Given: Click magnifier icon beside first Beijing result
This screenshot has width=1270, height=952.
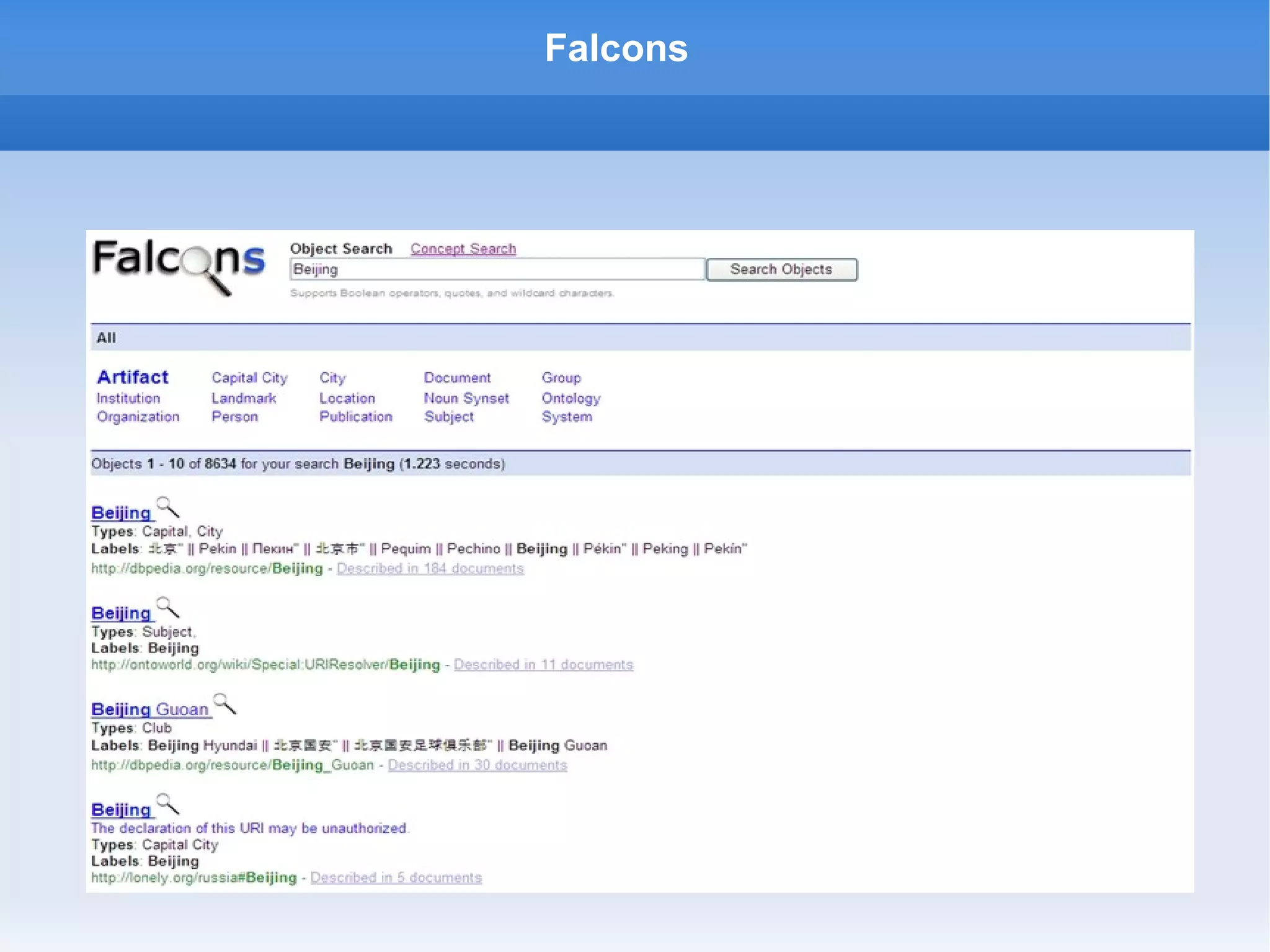Looking at the screenshot, I should [168, 507].
